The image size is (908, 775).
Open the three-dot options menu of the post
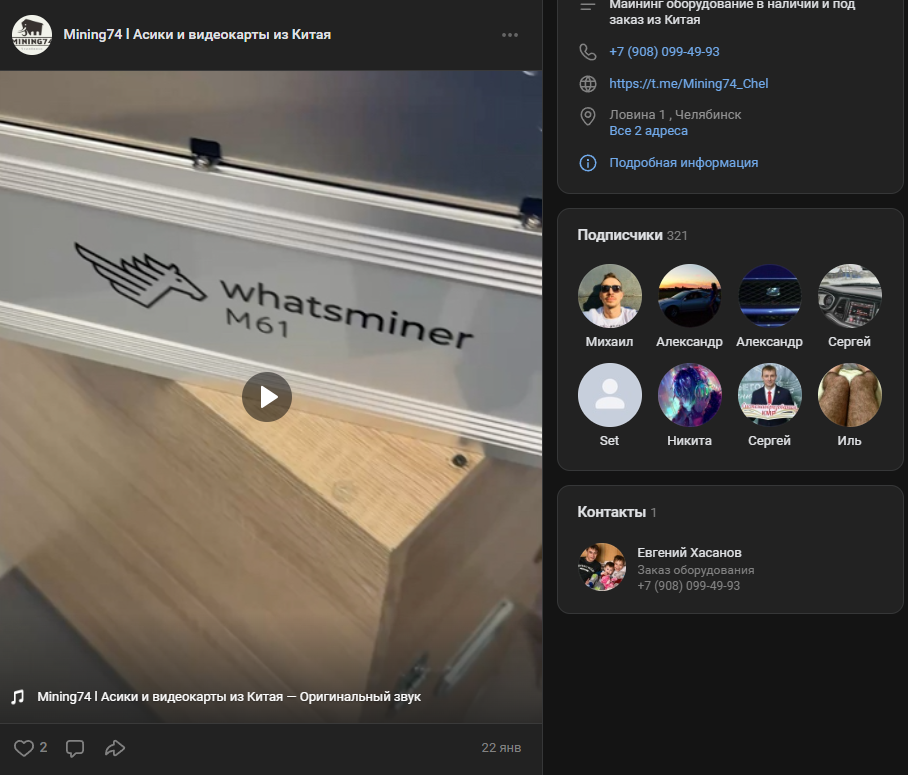509,35
